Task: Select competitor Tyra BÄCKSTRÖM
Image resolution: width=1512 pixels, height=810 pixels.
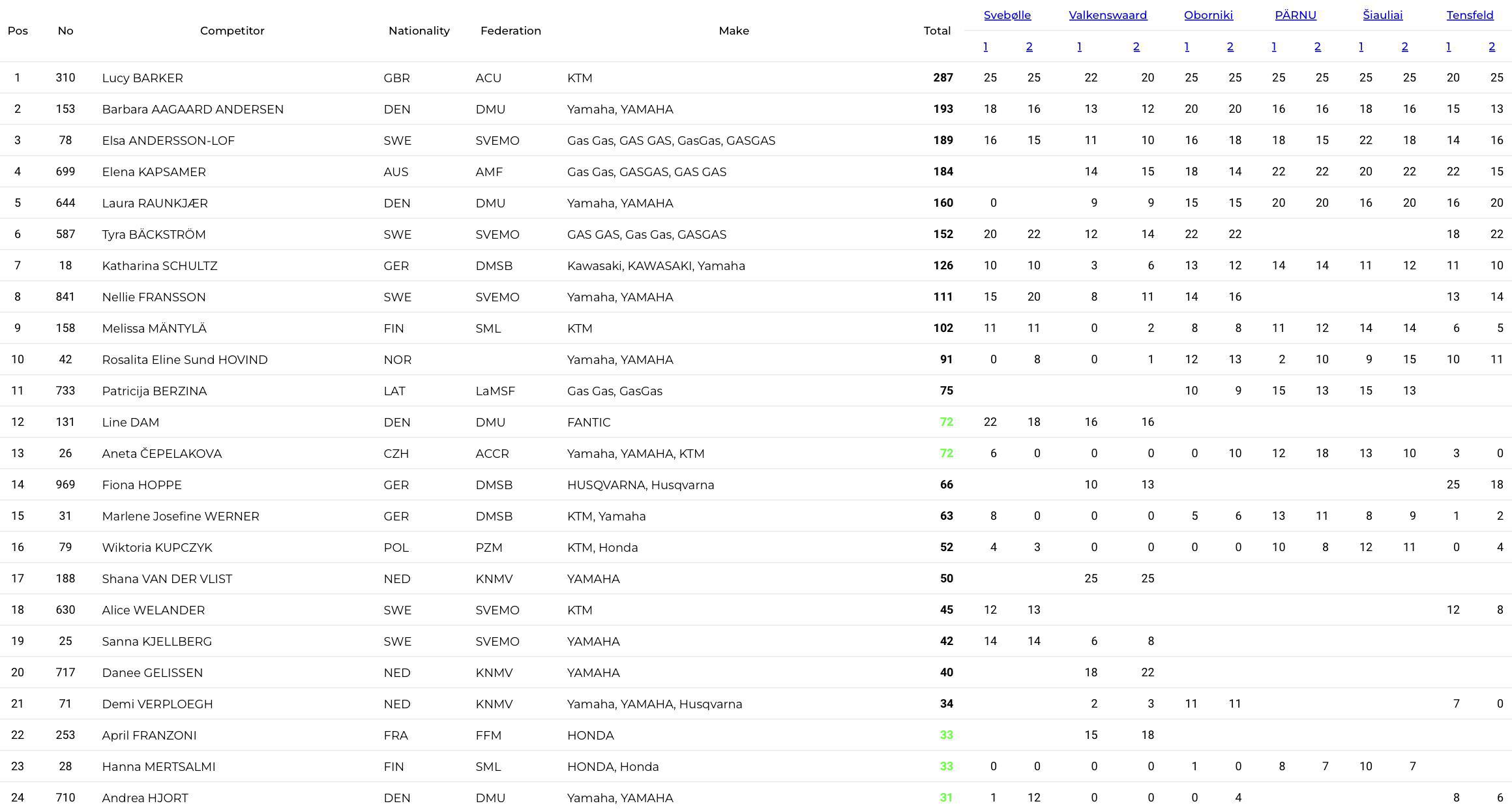Action: point(154,234)
